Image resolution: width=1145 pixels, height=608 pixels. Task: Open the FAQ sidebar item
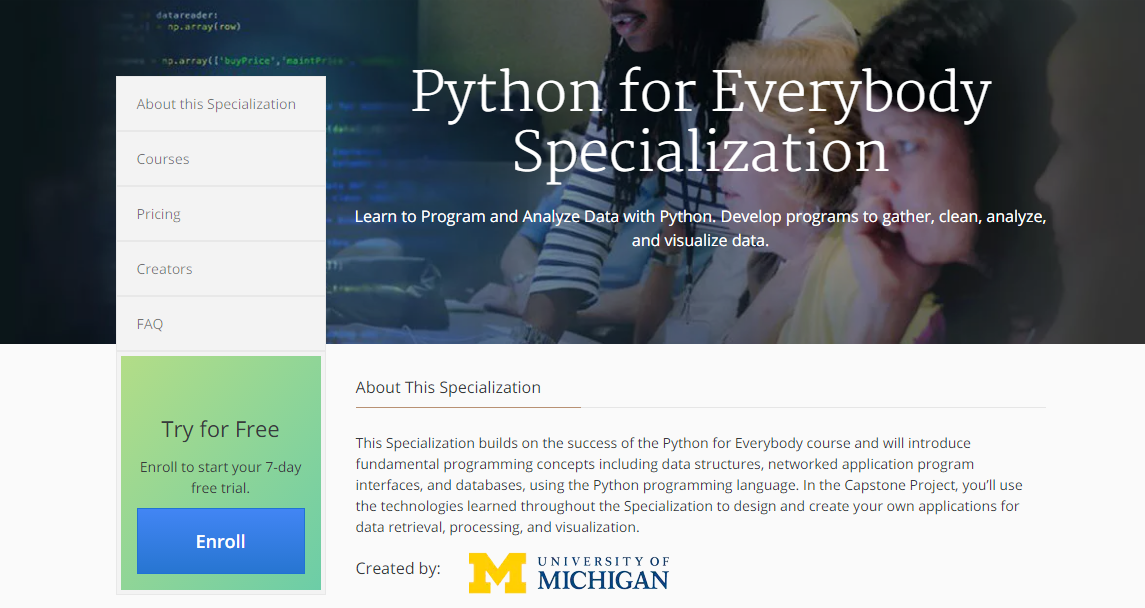pyautogui.click(x=221, y=323)
